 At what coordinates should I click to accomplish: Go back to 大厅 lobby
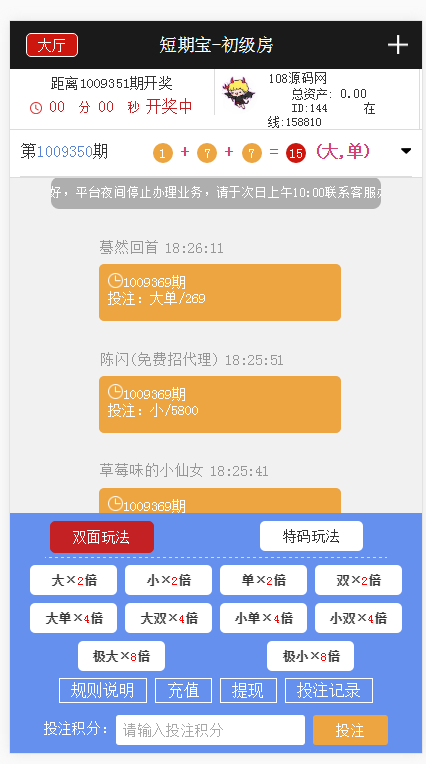52,45
